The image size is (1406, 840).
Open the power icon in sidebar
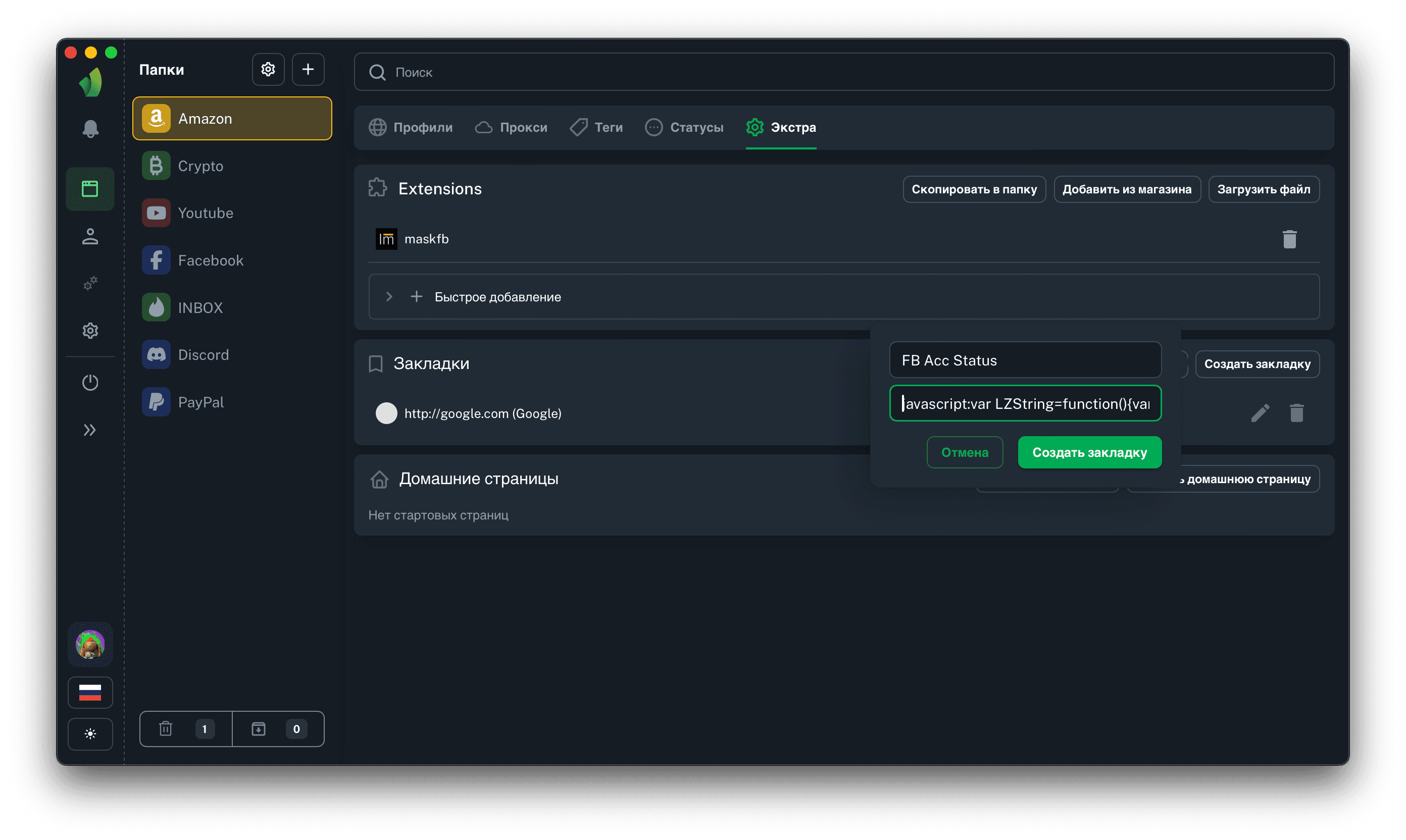90,383
